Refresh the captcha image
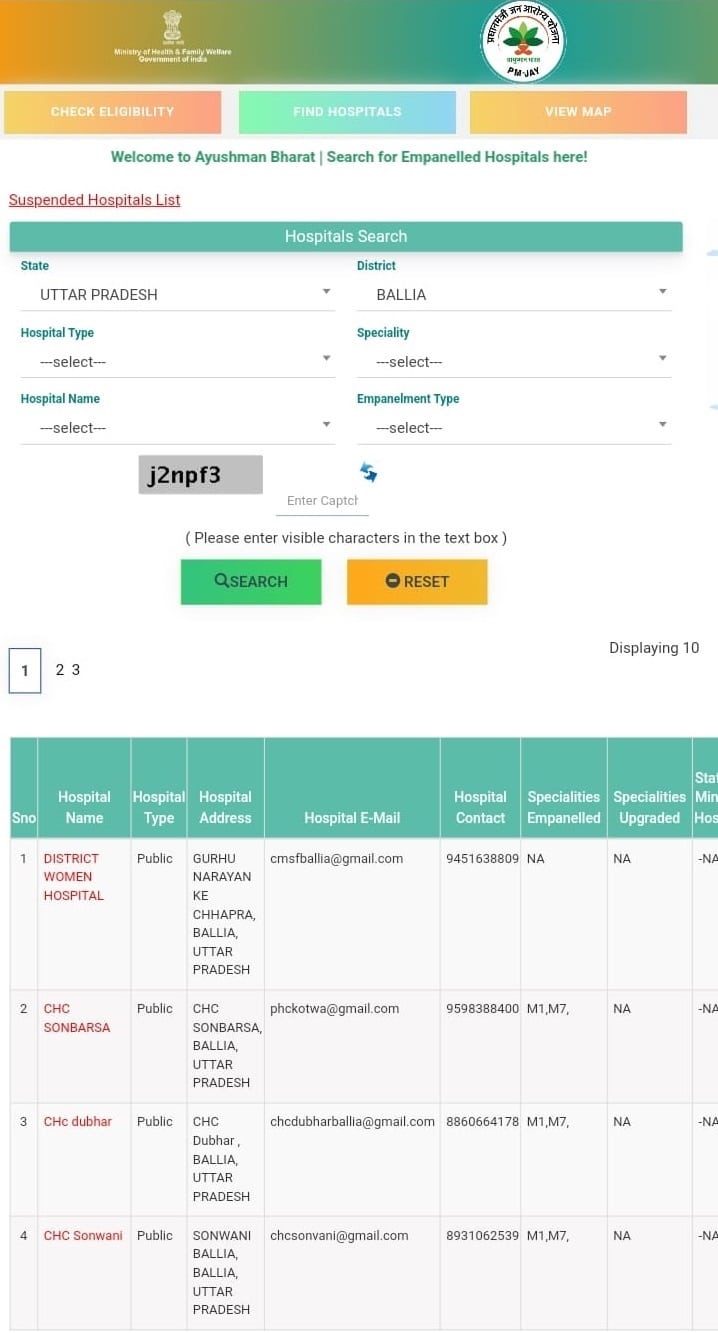 (368, 471)
